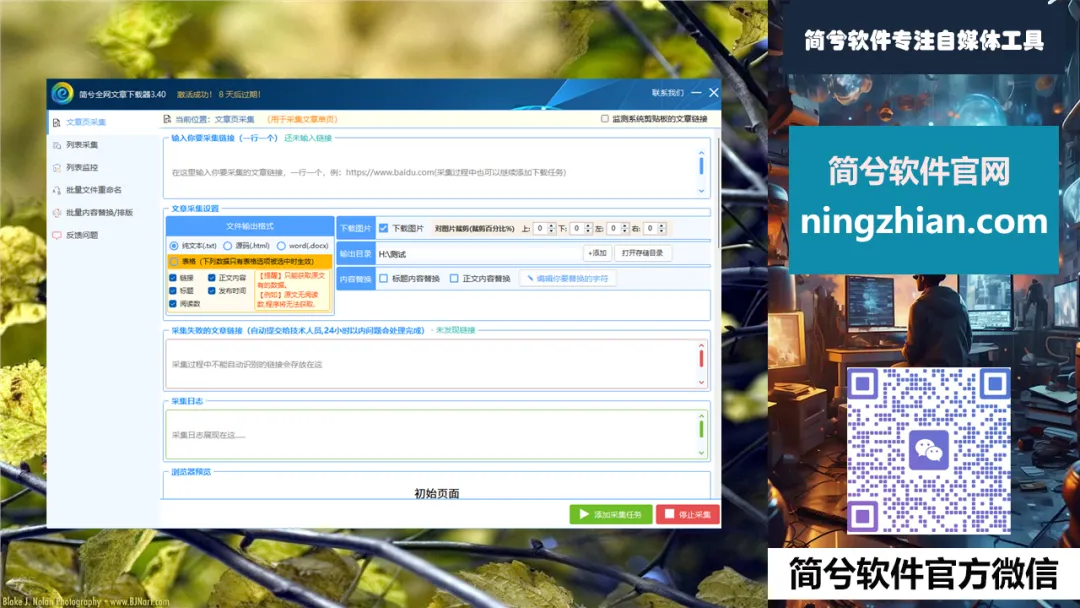Image resolution: width=1080 pixels, height=608 pixels.
Task: Click the 文章页采集 sidebar document icon
Action: [x=56, y=123]
